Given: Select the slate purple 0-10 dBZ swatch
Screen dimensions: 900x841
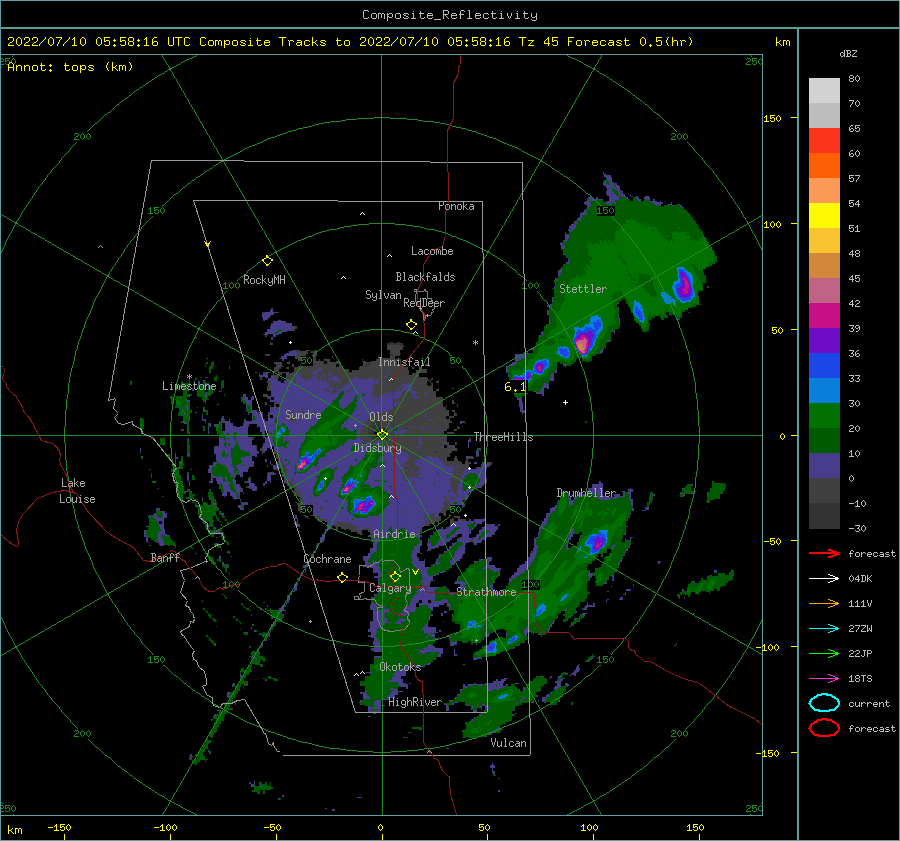Looking at the screenshot, I should 824,466.
